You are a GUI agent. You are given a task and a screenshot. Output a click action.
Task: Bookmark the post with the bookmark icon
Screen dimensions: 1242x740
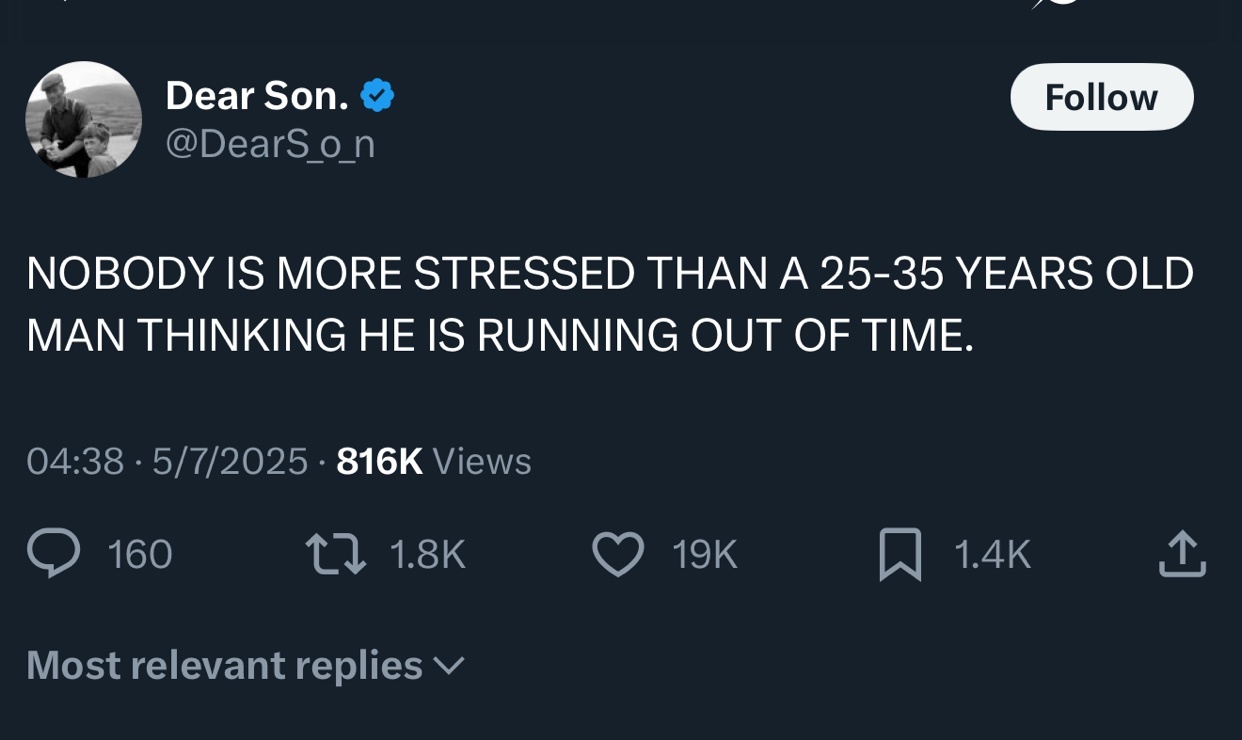(x=900, y=555)
